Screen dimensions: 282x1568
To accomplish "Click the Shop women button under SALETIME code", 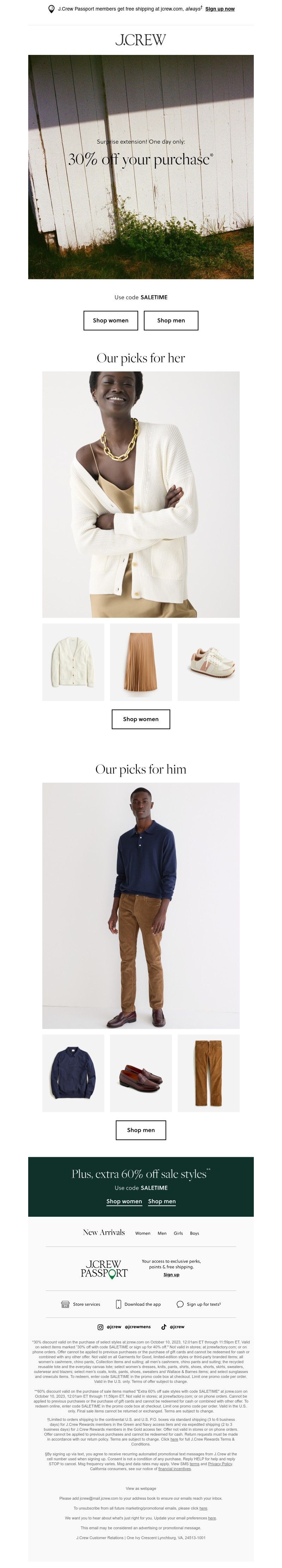I will click(x=110, y=320).
